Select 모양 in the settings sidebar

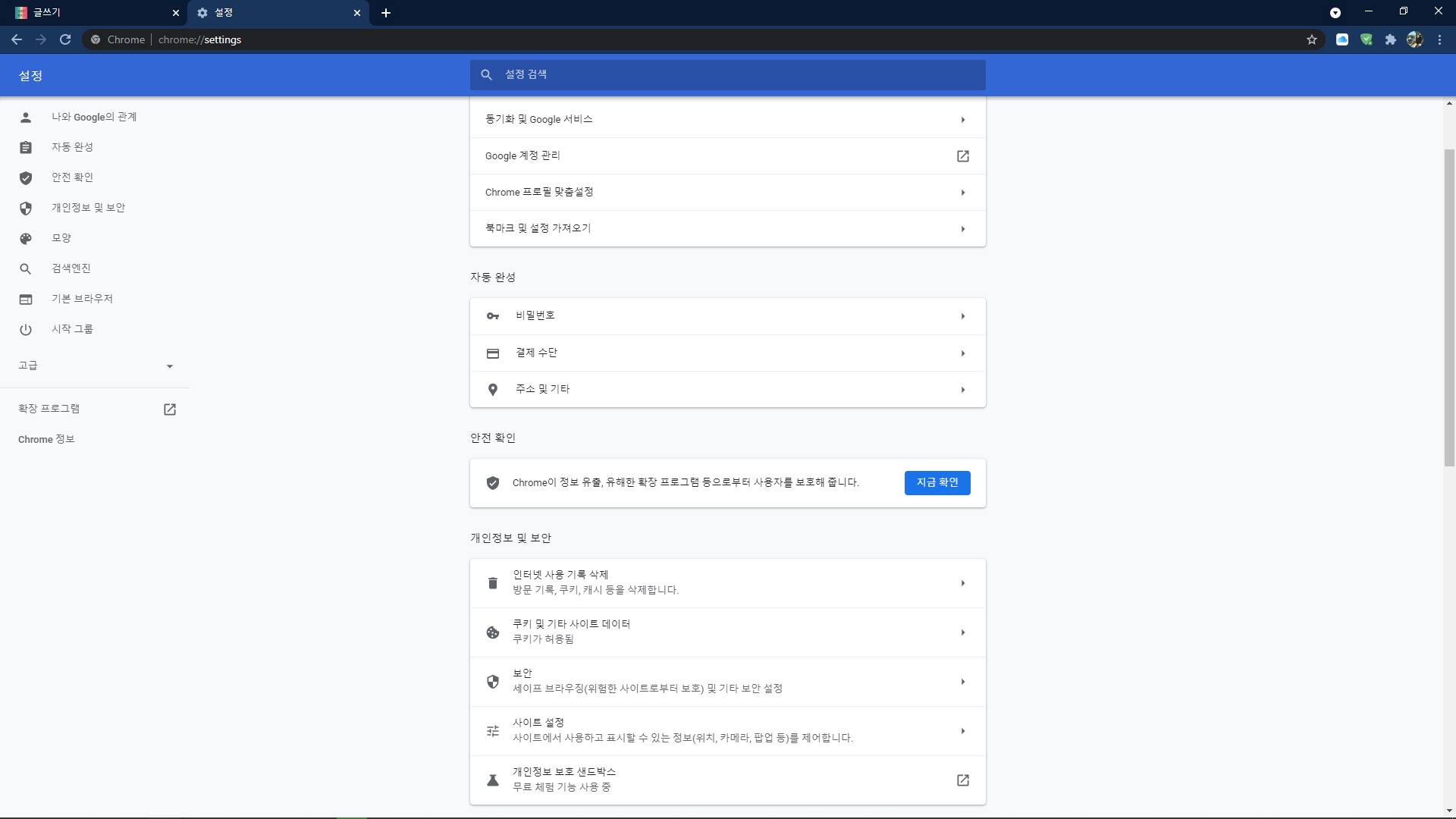click(x=61, y=238)
